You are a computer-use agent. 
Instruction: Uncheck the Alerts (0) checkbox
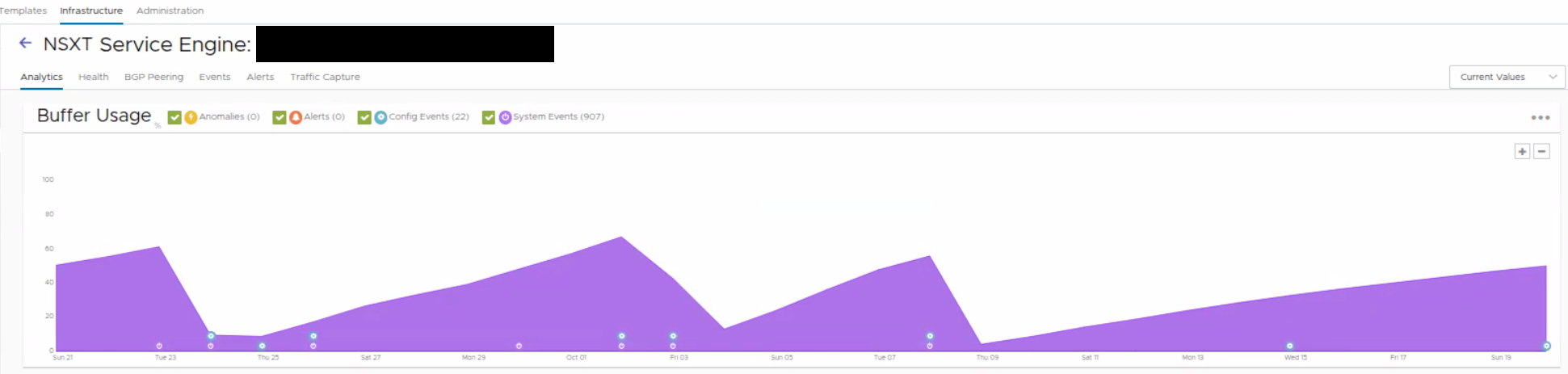tap(280, 118)
